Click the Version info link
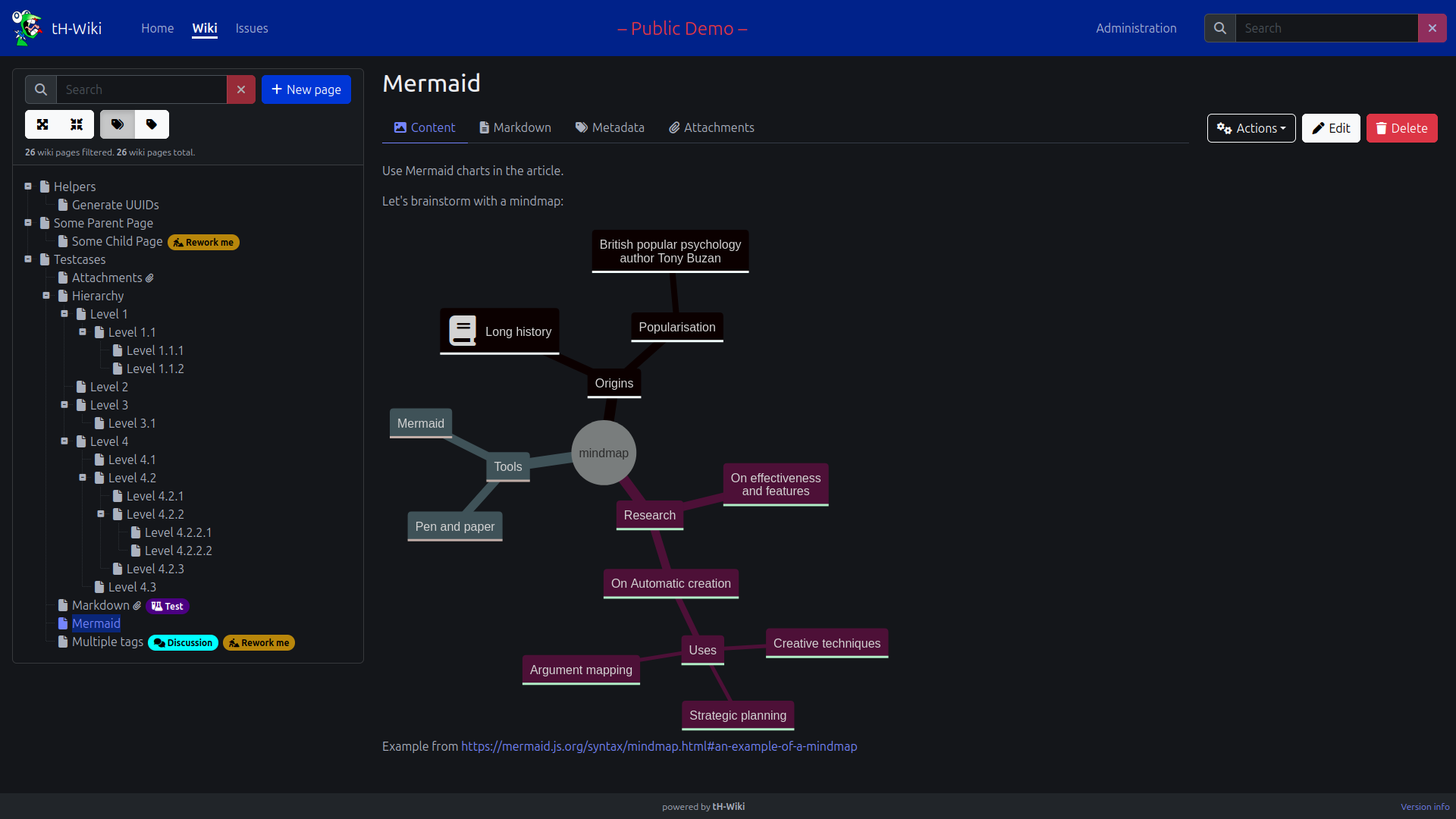 click(x=1425, y=807)
